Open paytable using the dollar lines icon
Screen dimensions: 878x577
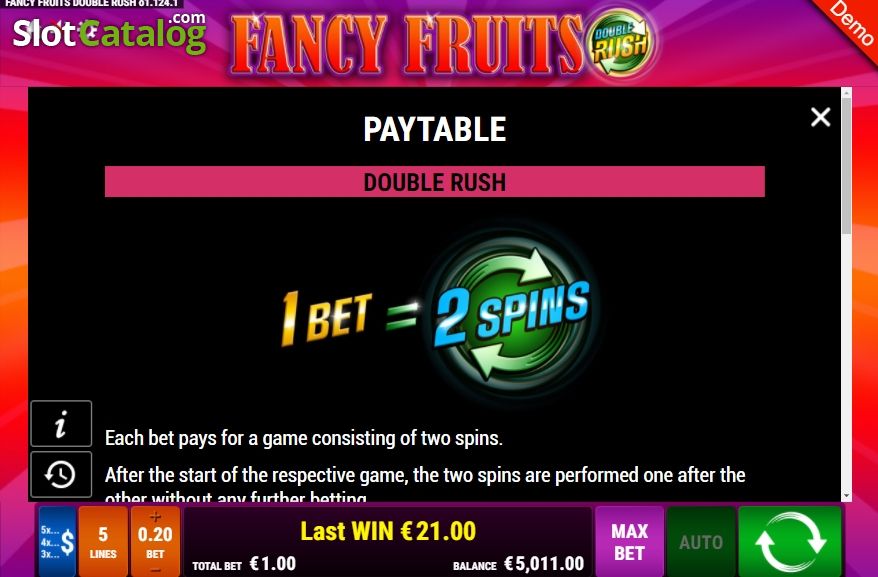click(57, 541)
